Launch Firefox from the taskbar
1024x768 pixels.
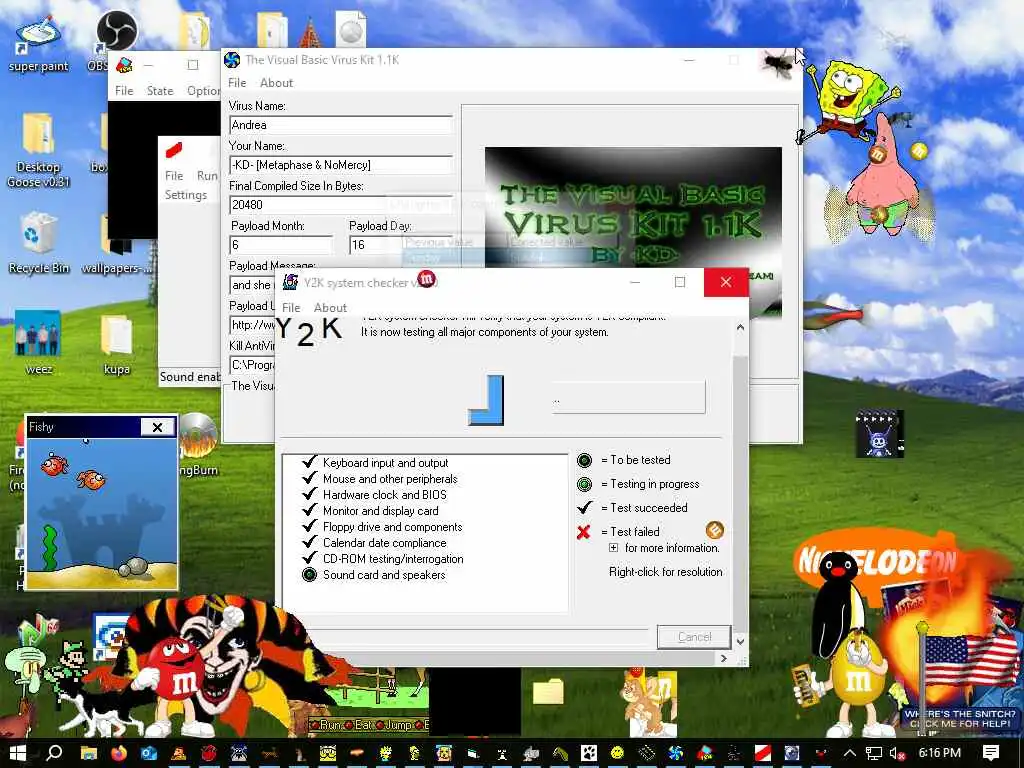tap(119, 753)
